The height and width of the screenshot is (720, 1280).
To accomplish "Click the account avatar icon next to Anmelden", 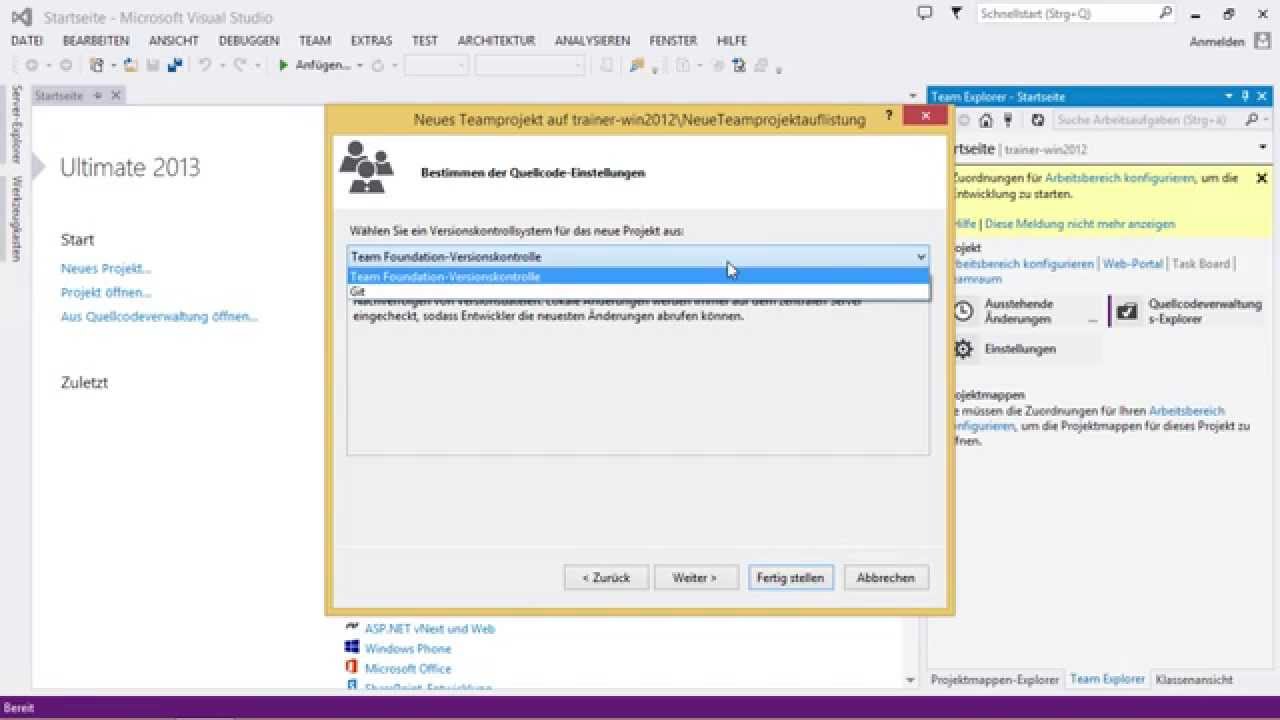I will (x=1263, y=41).
